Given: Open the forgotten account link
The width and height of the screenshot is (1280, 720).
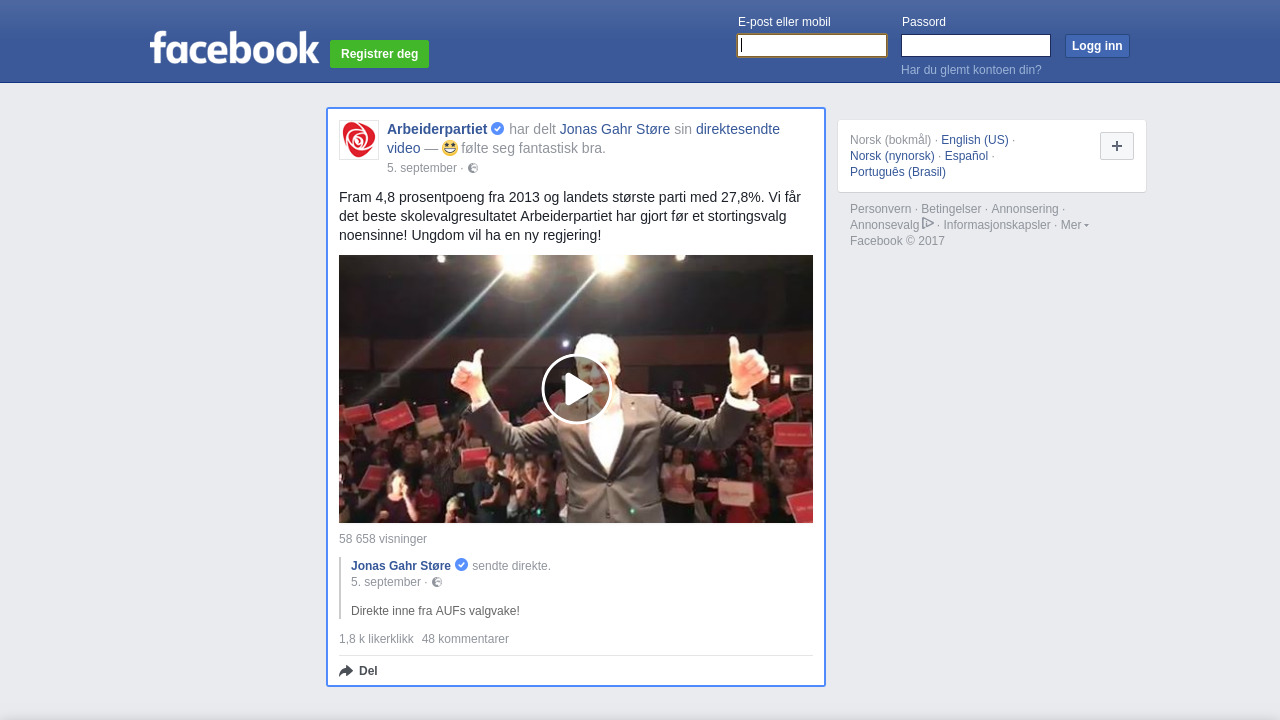Looking at the screenshot, I should coord(971,70).
